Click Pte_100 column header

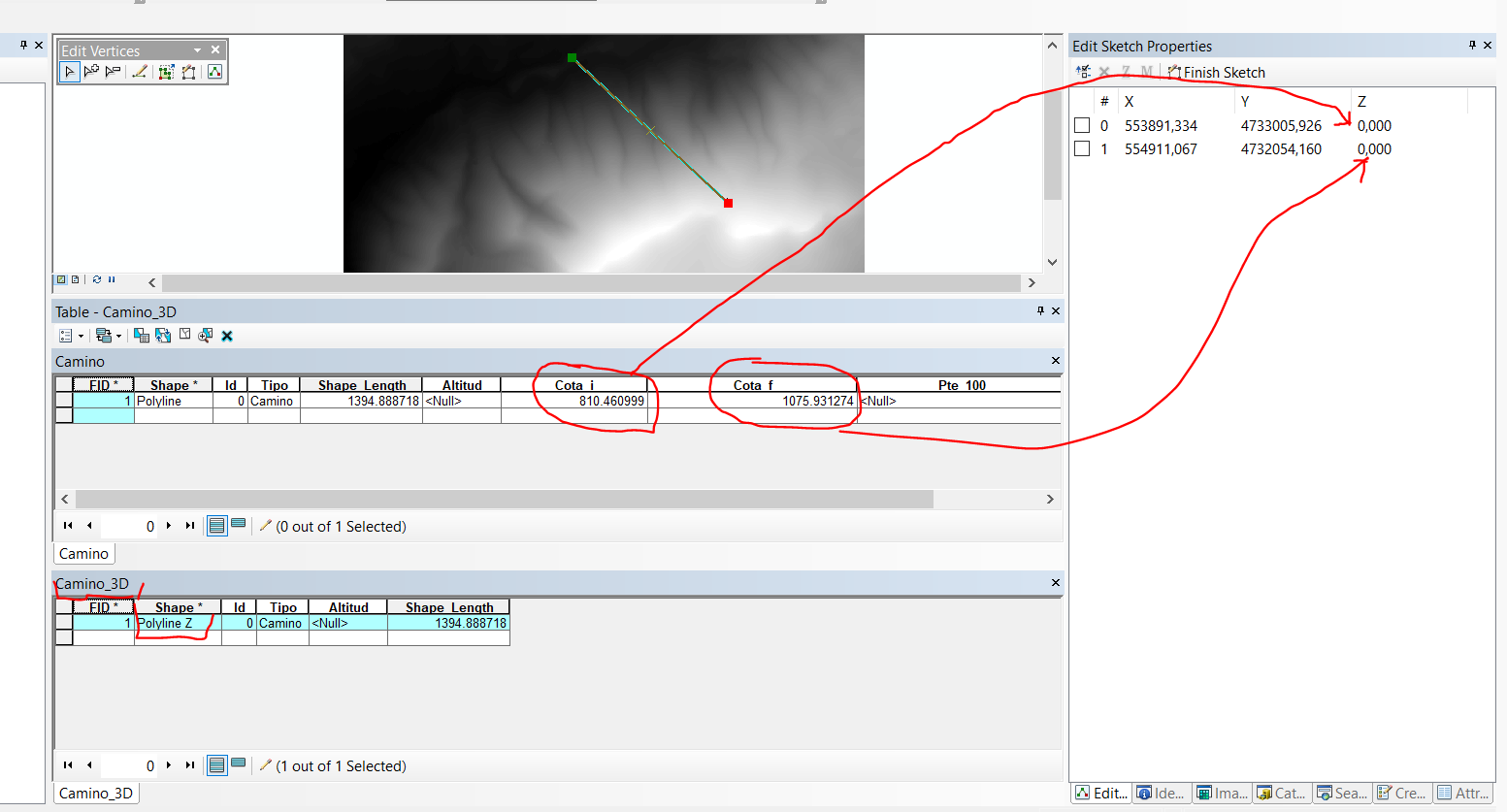[x=961, y=385]
